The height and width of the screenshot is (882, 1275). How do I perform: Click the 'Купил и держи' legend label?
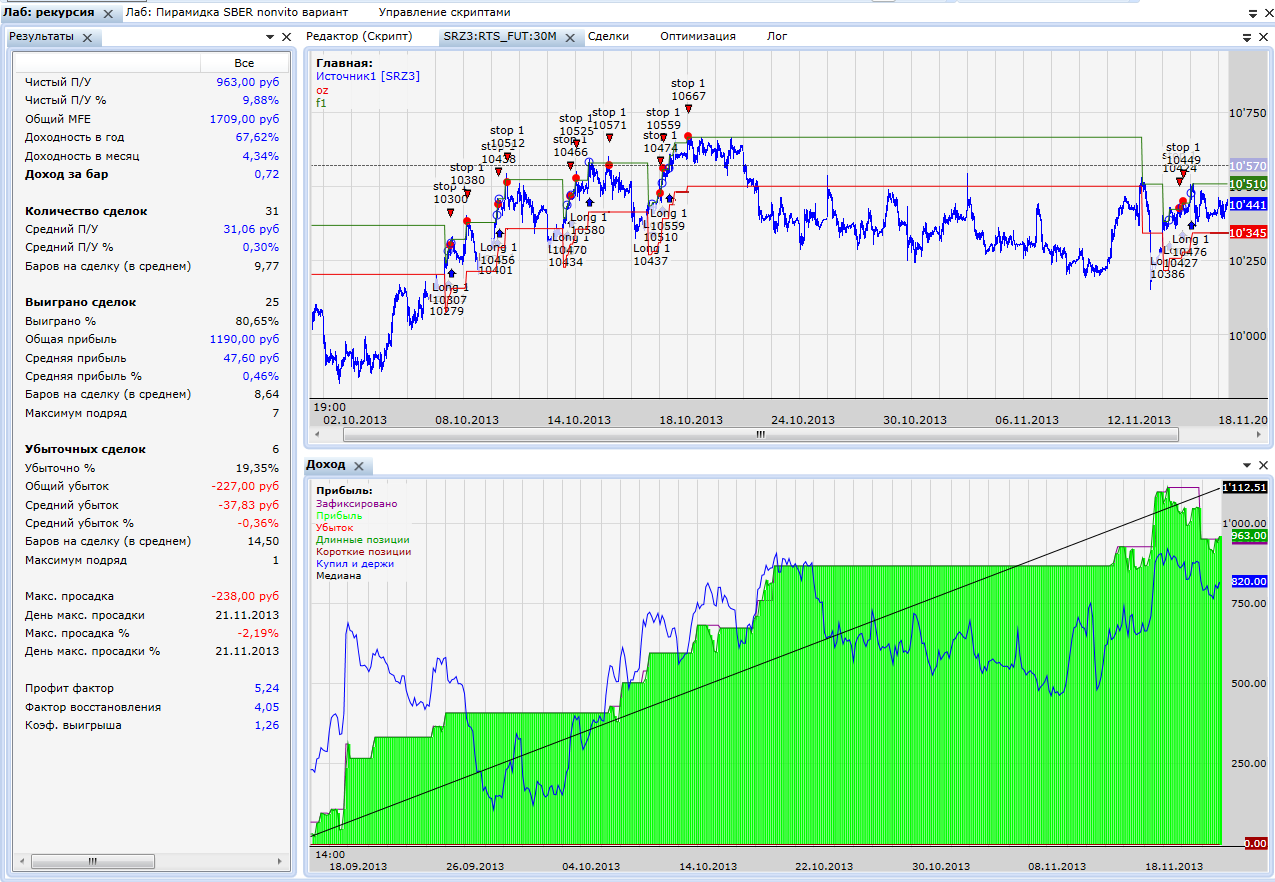349,564
